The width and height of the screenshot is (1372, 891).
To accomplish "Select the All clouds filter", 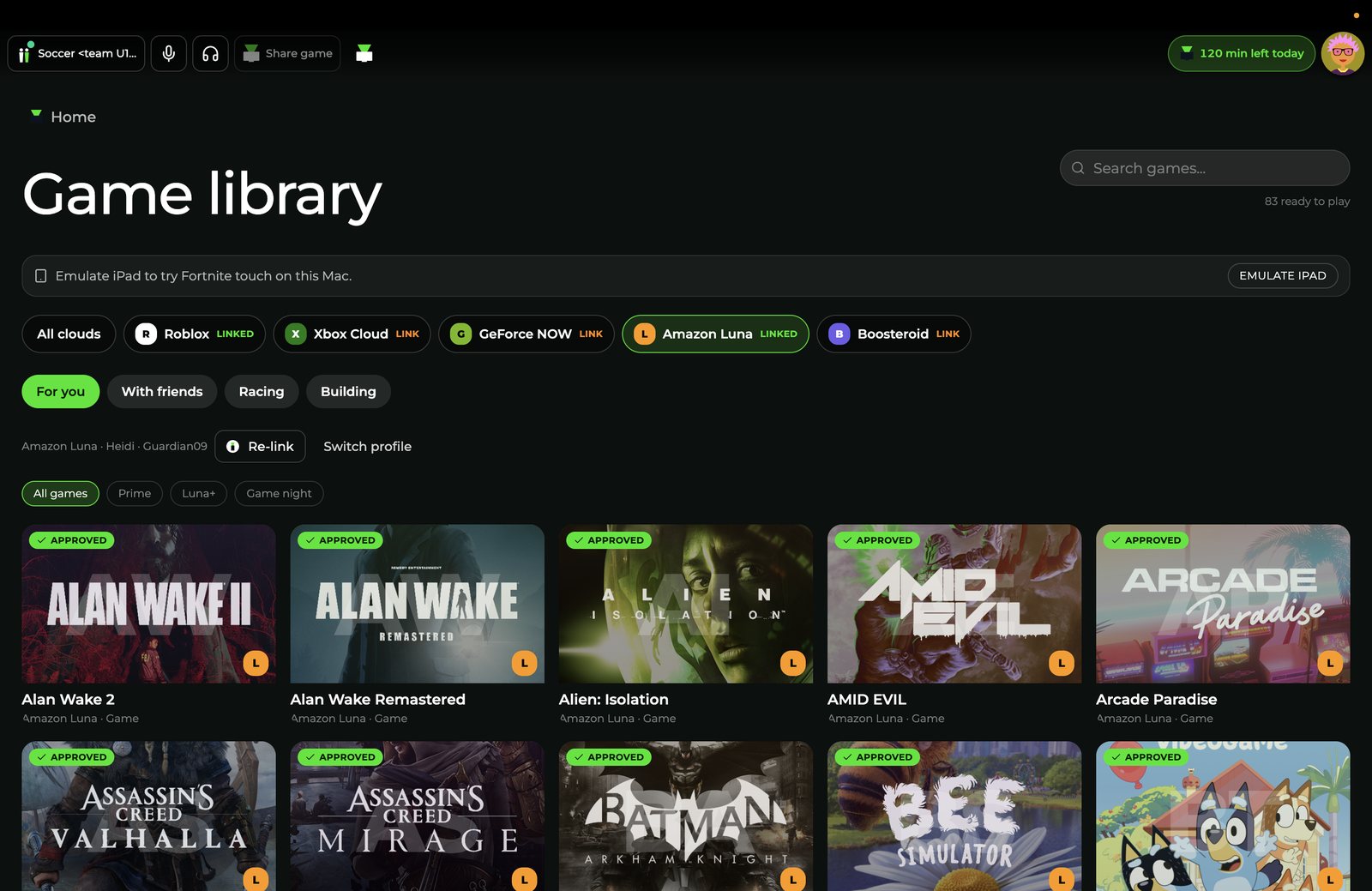I will [69, 334].
